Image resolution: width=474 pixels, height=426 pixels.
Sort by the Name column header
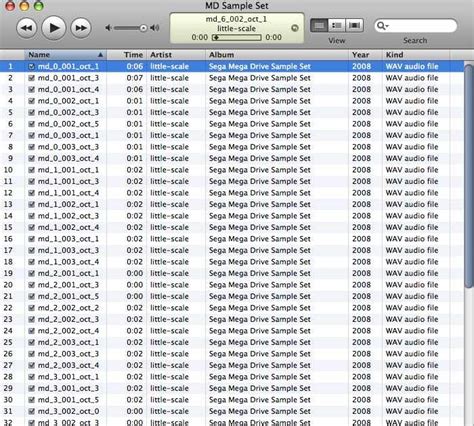coord(65,55)
